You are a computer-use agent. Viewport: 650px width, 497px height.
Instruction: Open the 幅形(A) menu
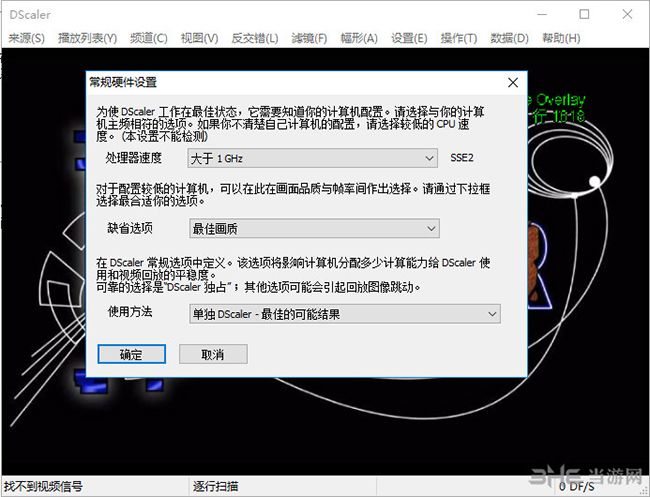(x=359, y=38)
